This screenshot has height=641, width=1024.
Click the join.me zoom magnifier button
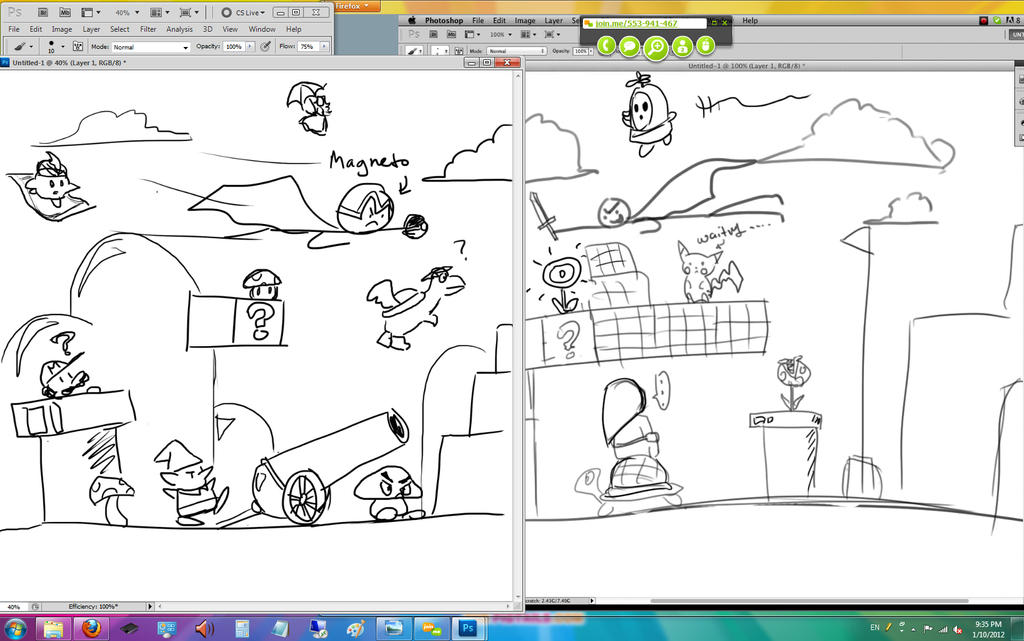tap(656, 47)
